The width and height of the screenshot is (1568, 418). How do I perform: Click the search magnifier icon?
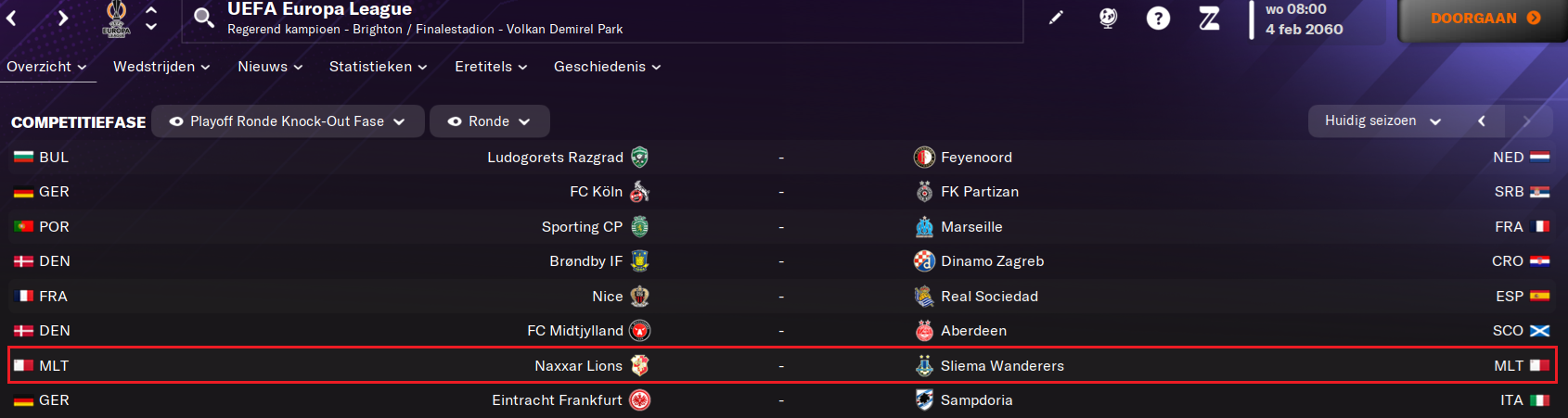(x=204, y=18)
